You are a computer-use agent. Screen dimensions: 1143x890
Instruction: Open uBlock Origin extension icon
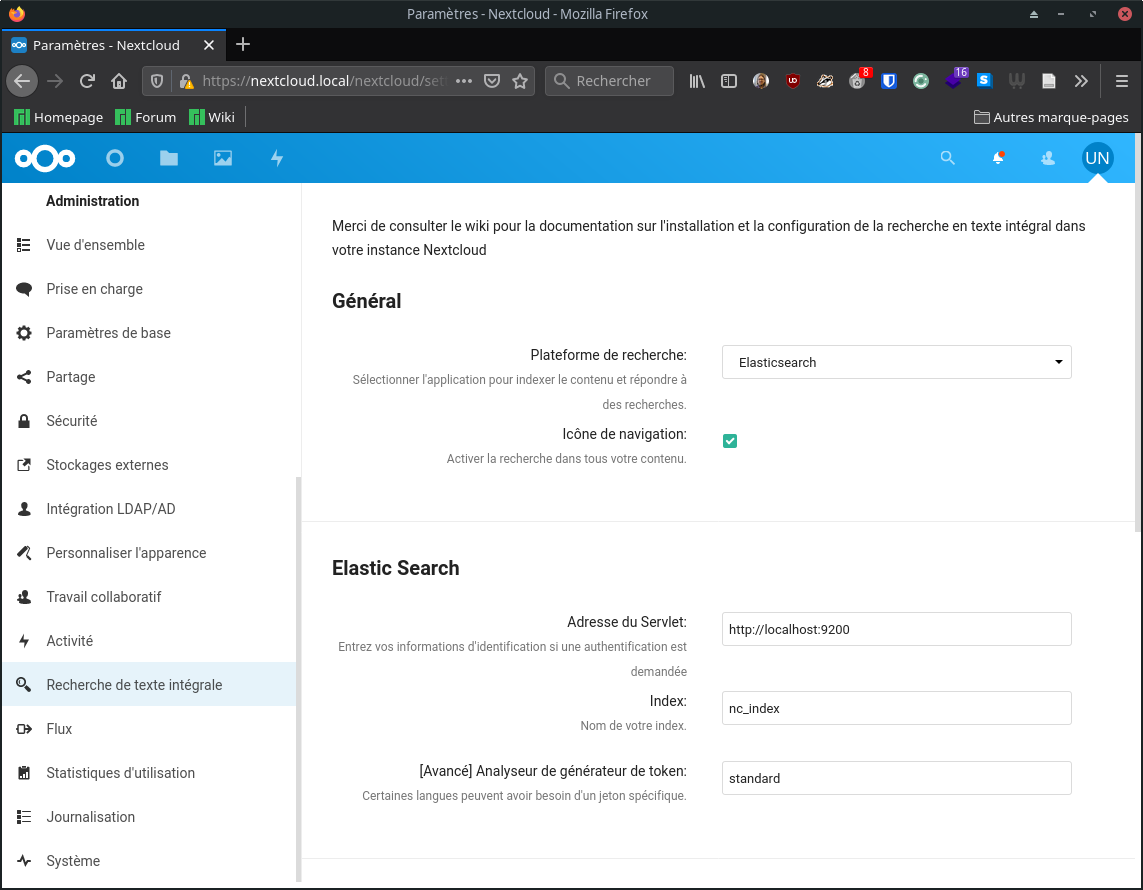click(x=793, y=81)
